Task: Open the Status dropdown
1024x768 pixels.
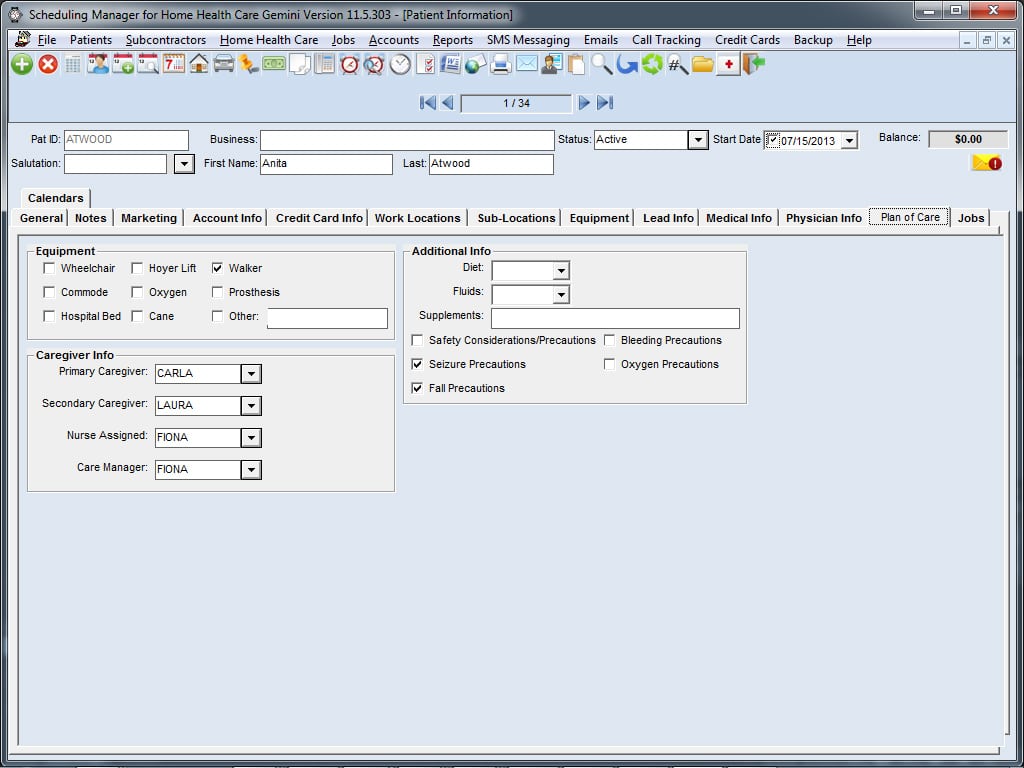Action: point(697,140)
